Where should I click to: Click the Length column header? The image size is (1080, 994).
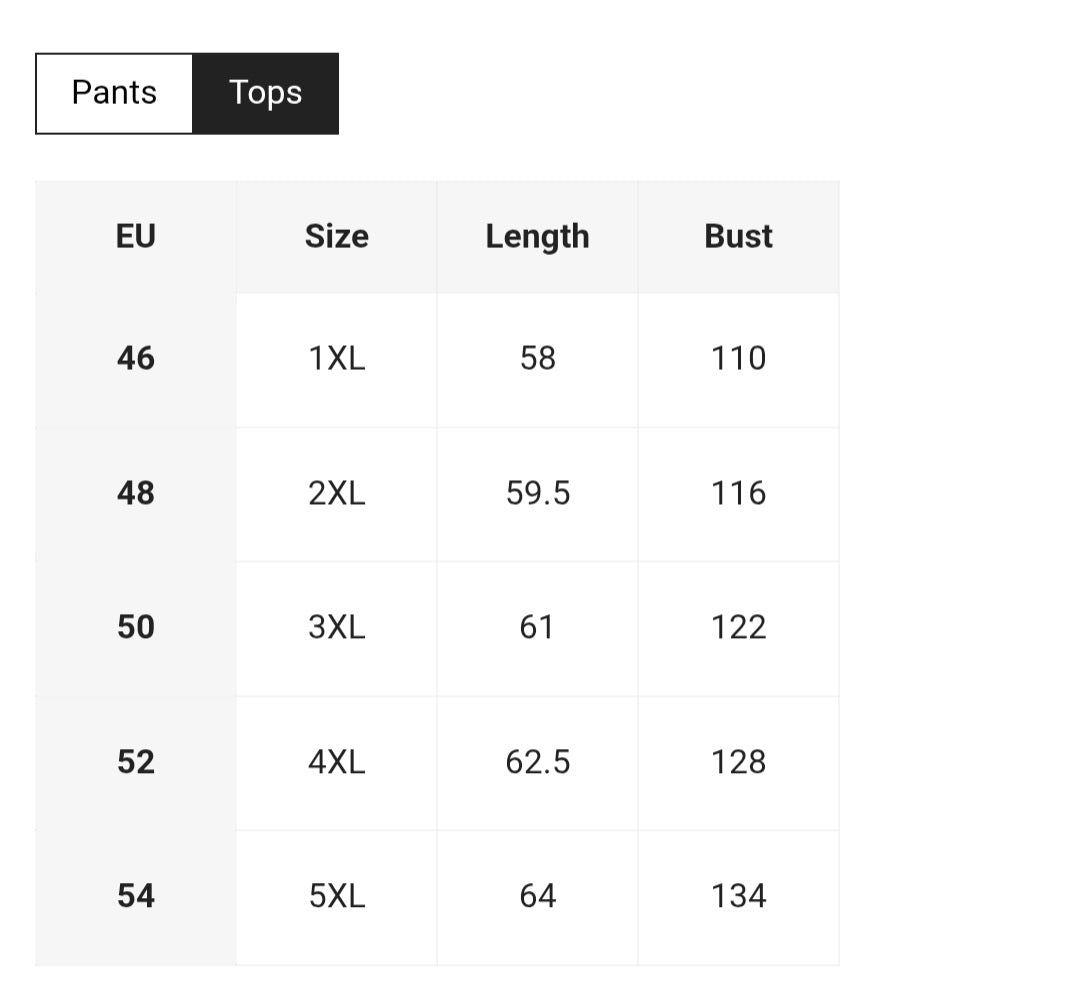(537, 237)
